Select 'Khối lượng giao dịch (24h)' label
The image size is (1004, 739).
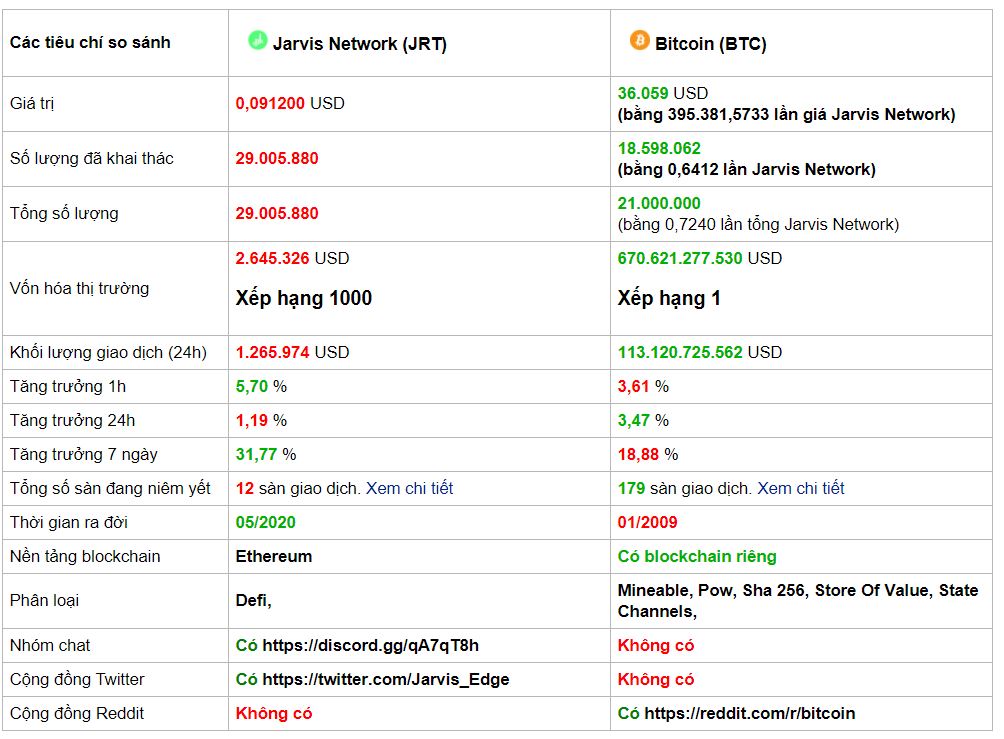108,353
